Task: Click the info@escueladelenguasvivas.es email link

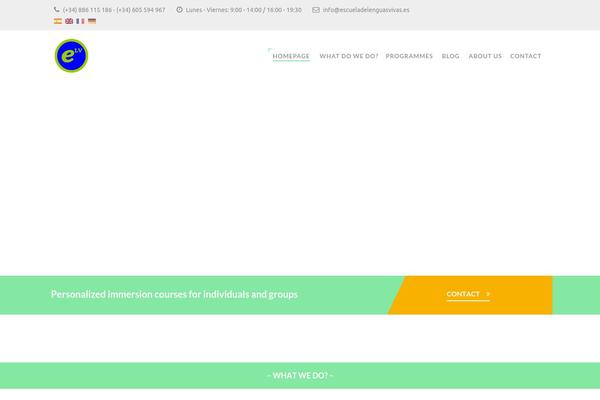Action: (366, 10)
